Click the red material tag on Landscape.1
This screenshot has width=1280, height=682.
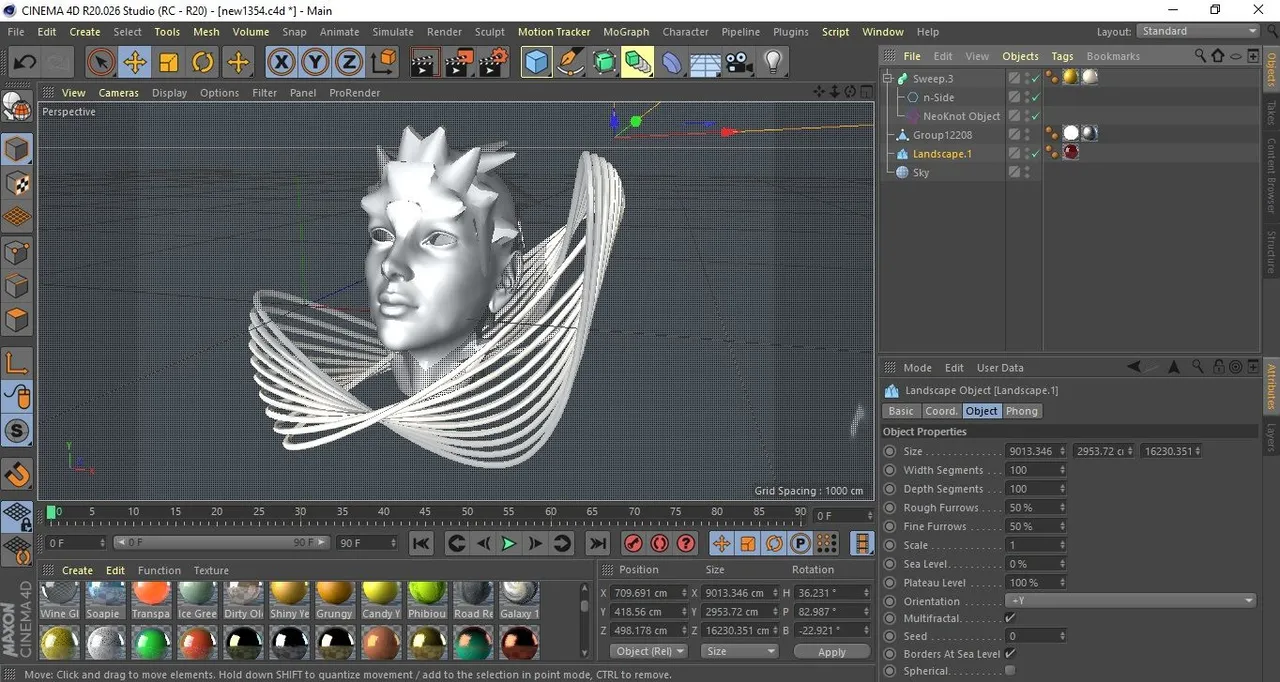[x=1071, y=153]
